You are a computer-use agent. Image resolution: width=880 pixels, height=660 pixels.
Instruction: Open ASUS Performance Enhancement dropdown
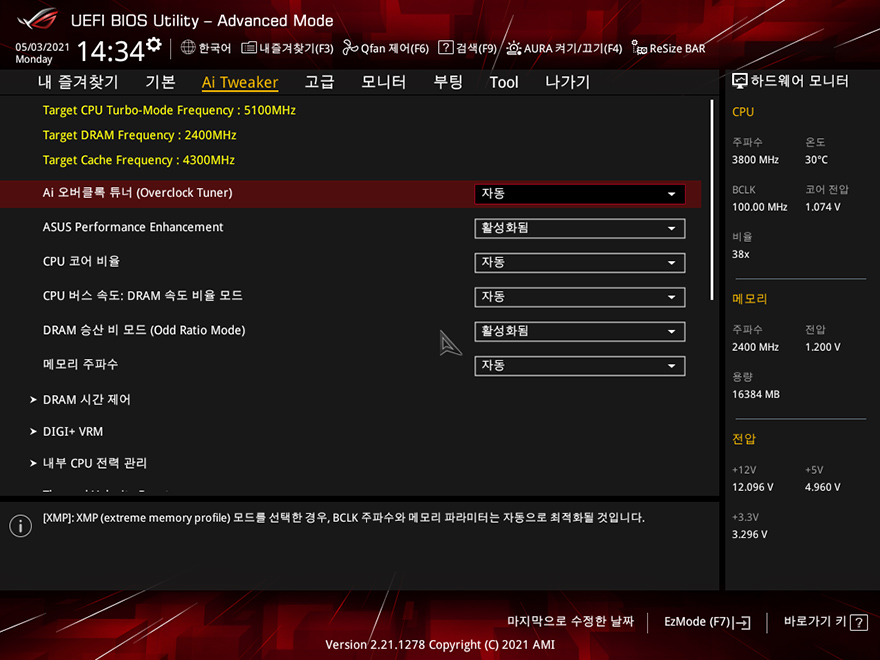(579, 228)
